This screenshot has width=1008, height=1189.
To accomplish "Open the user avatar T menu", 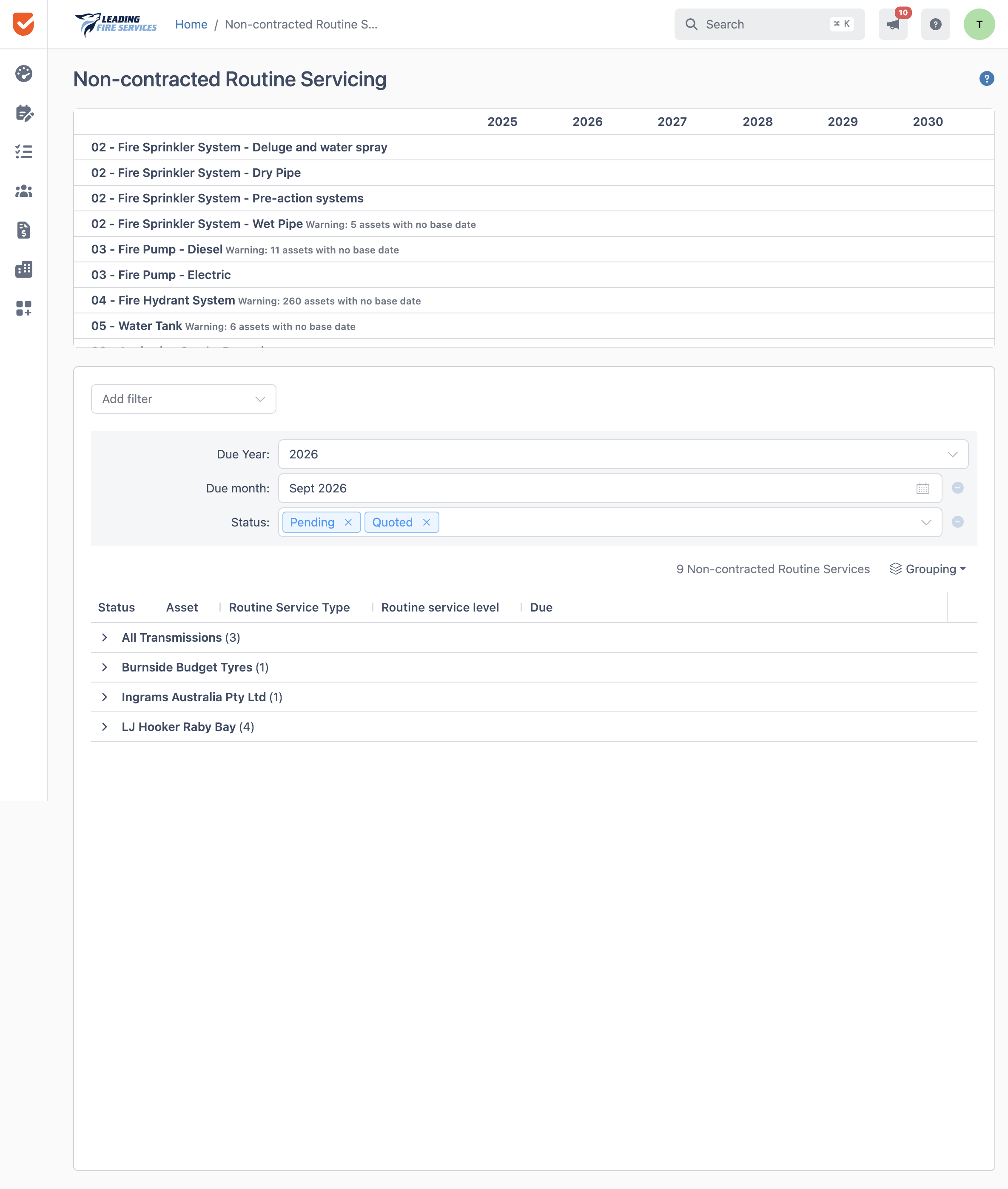I will (979, 24).
